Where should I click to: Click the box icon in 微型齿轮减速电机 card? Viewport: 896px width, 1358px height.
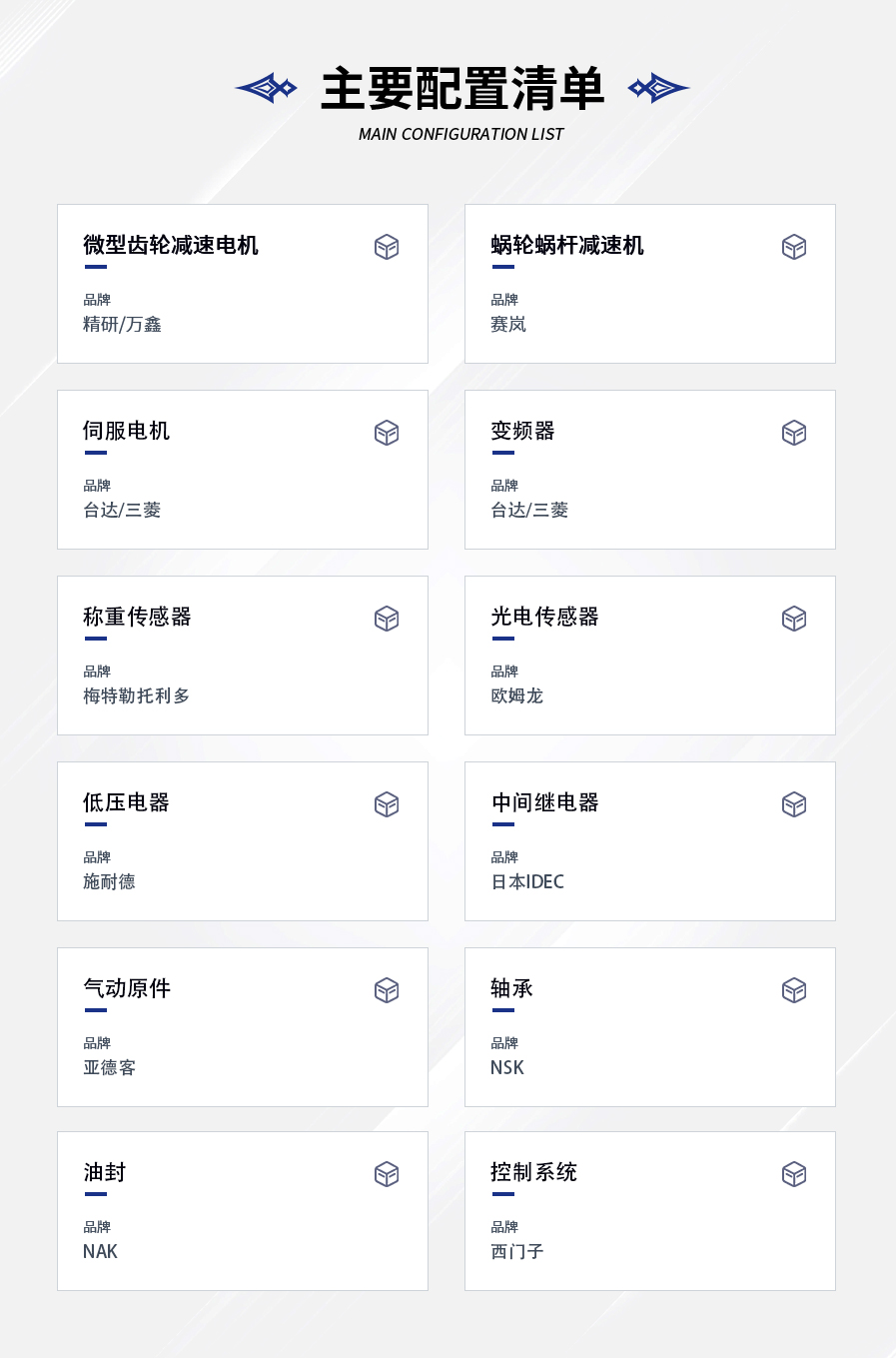pos(387,247)
